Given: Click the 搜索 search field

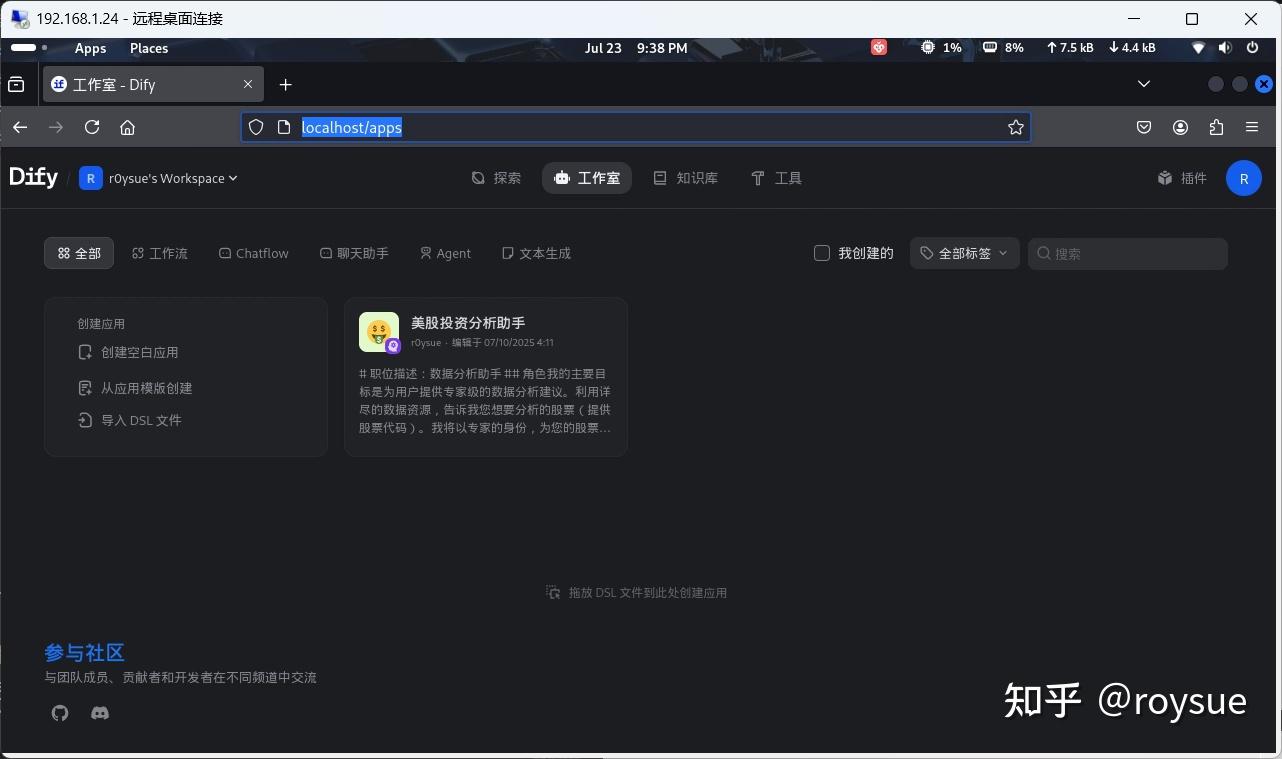Looking at the screenshot, I should (1128, 253).
